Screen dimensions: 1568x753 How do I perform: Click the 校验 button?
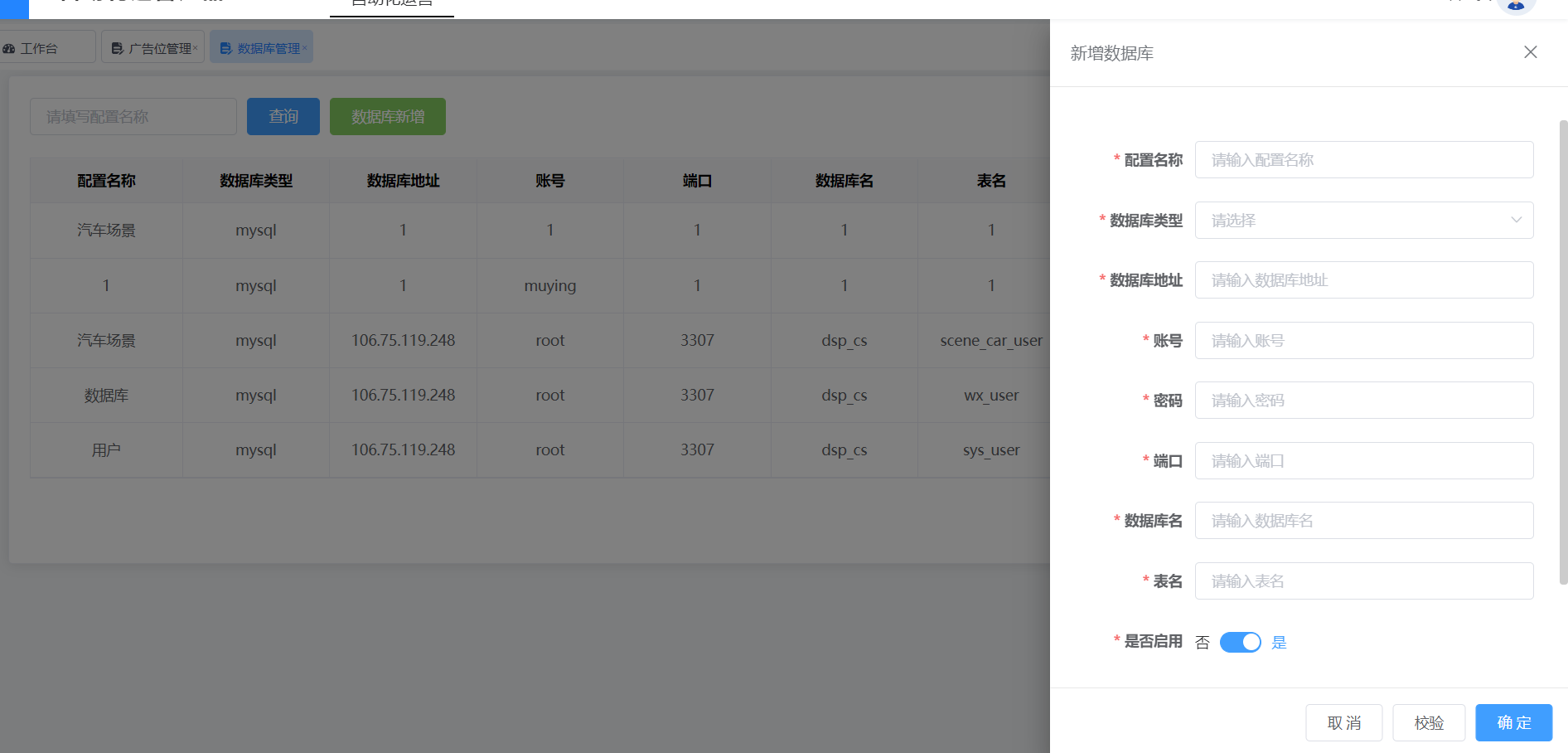click(1429, 722)
